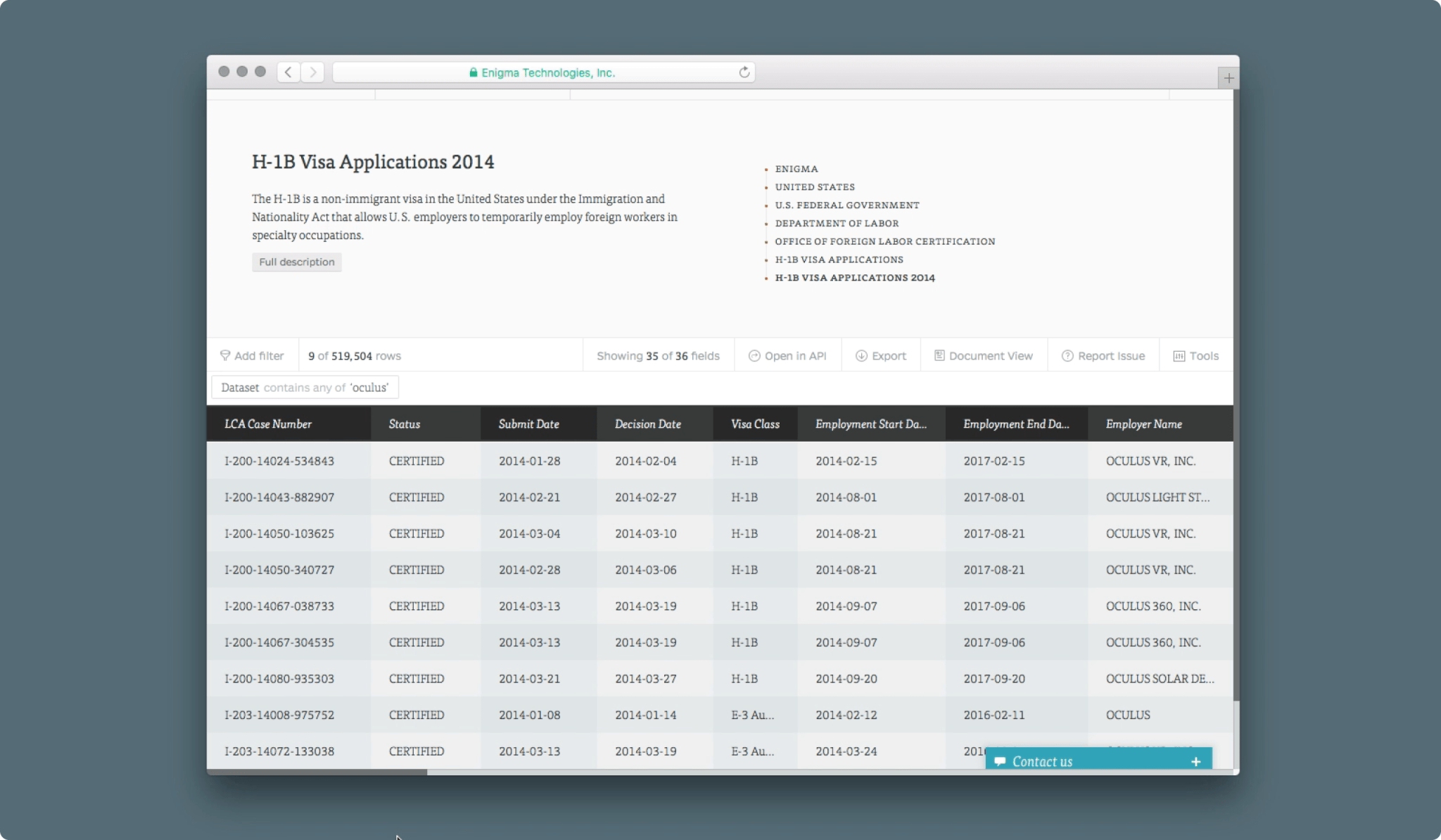The image size is (1441, 840).
Task: Follow the DEPARTMENT OF LABOR breadcrumb link
Action: 837,223
